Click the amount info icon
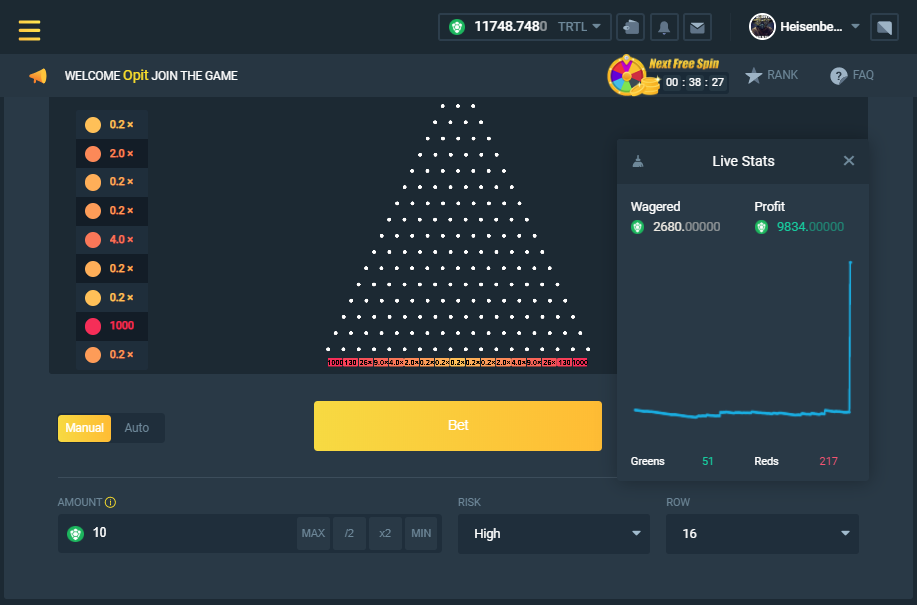The width and height of the screenshot is (917, 605). coord(111,502)
